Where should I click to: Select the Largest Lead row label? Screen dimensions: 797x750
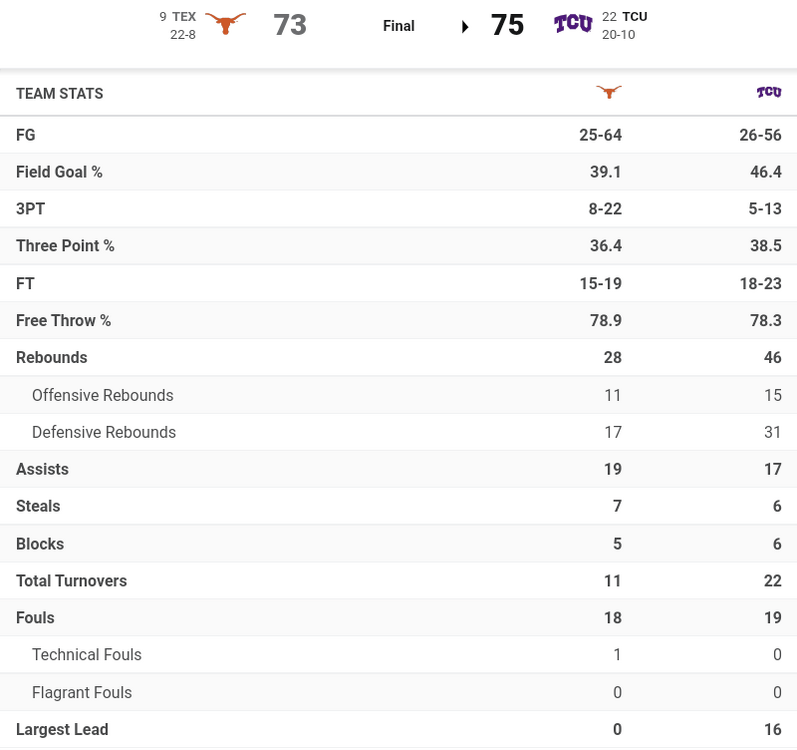pos(62,729)
